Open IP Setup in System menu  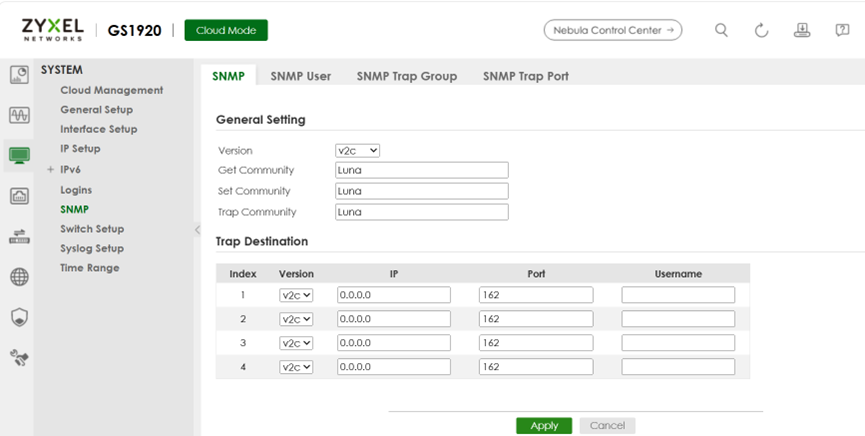click(x=81, y=148)
